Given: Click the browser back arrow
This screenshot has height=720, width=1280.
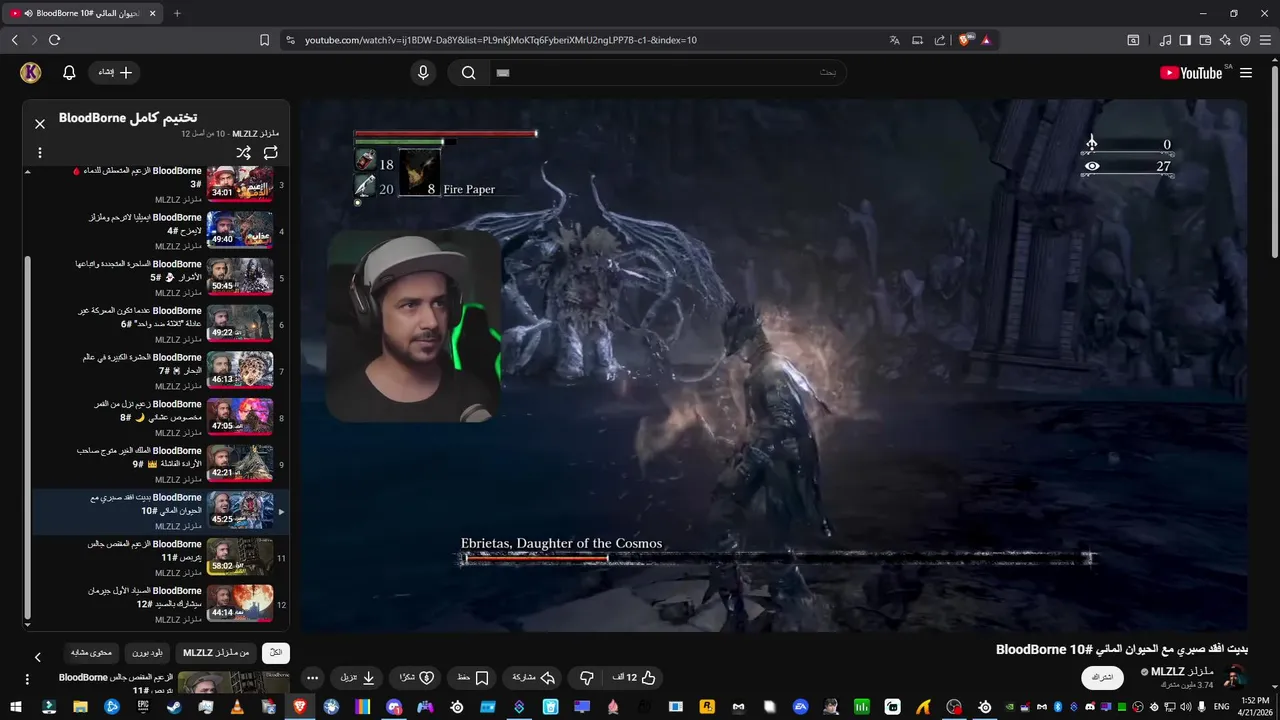Looking at the screenshot, I should [14, 40].
